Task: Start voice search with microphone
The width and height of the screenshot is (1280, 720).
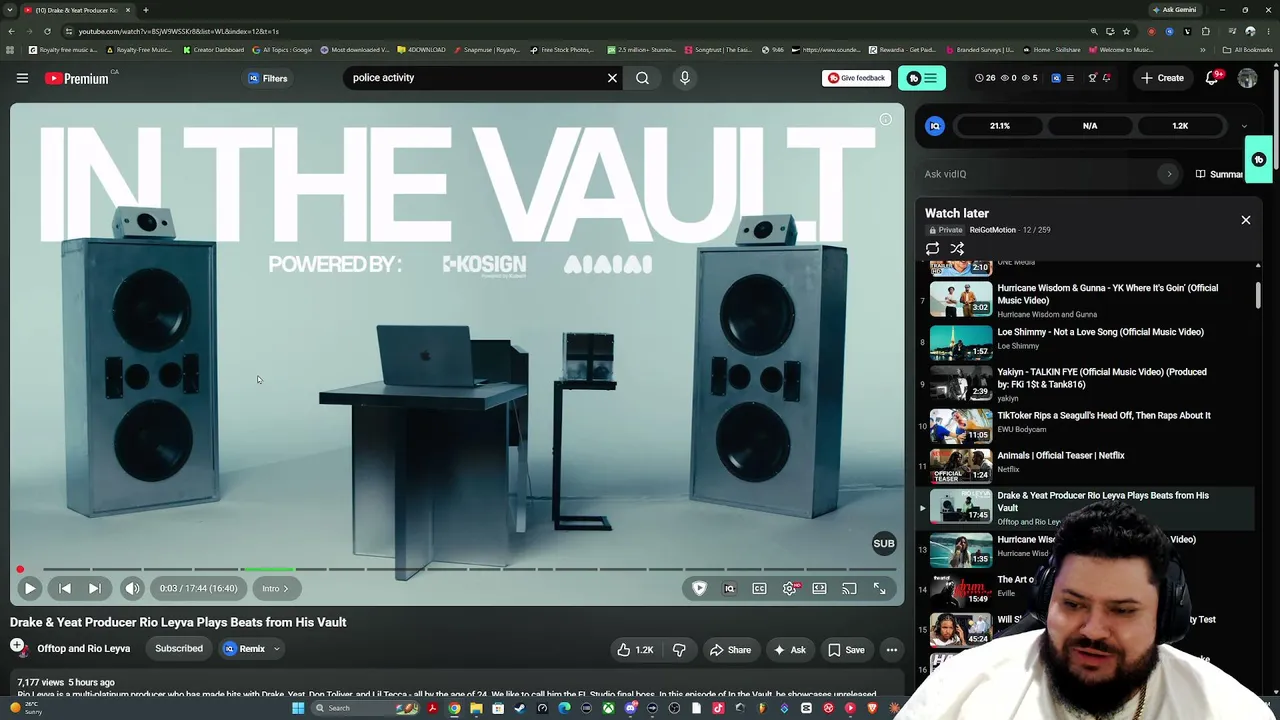Action: [x=684, y=78]
